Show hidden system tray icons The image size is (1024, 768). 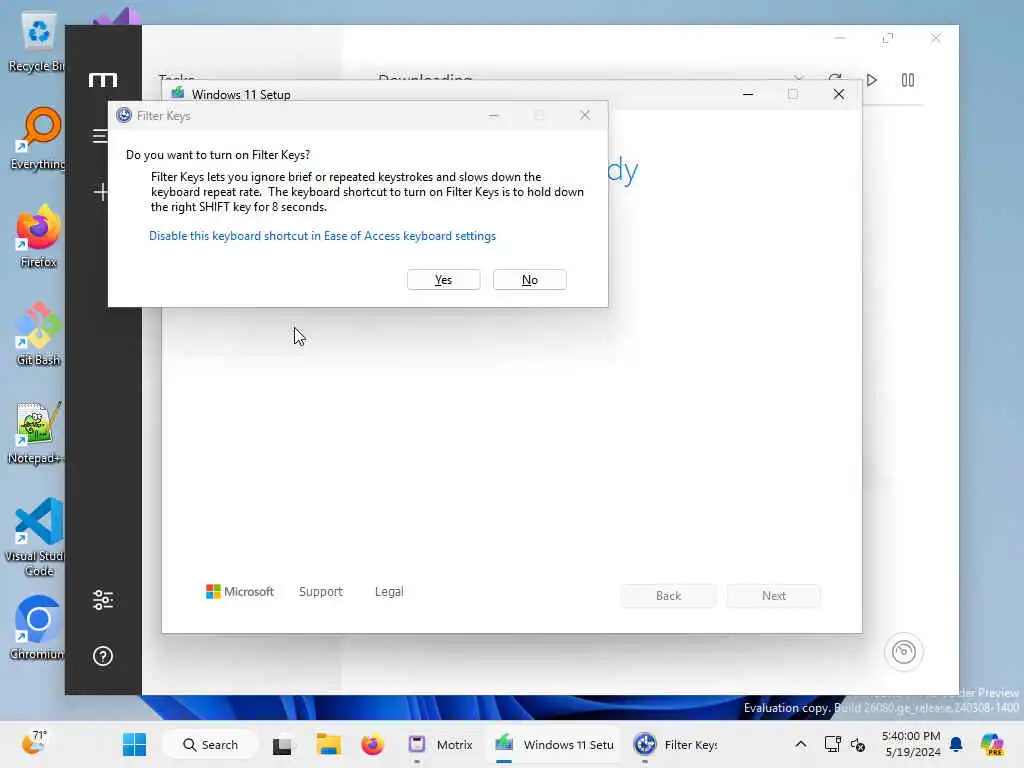(x=801, y=744)
